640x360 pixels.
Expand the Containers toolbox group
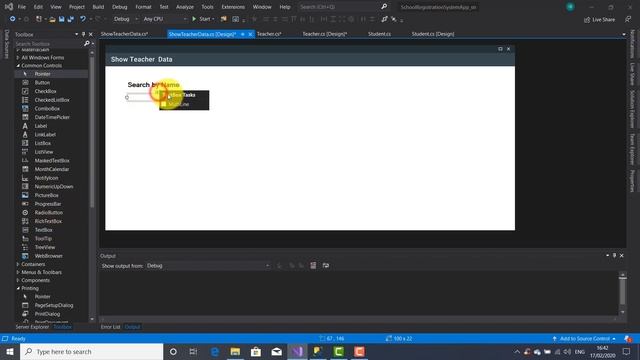point(18,264)
